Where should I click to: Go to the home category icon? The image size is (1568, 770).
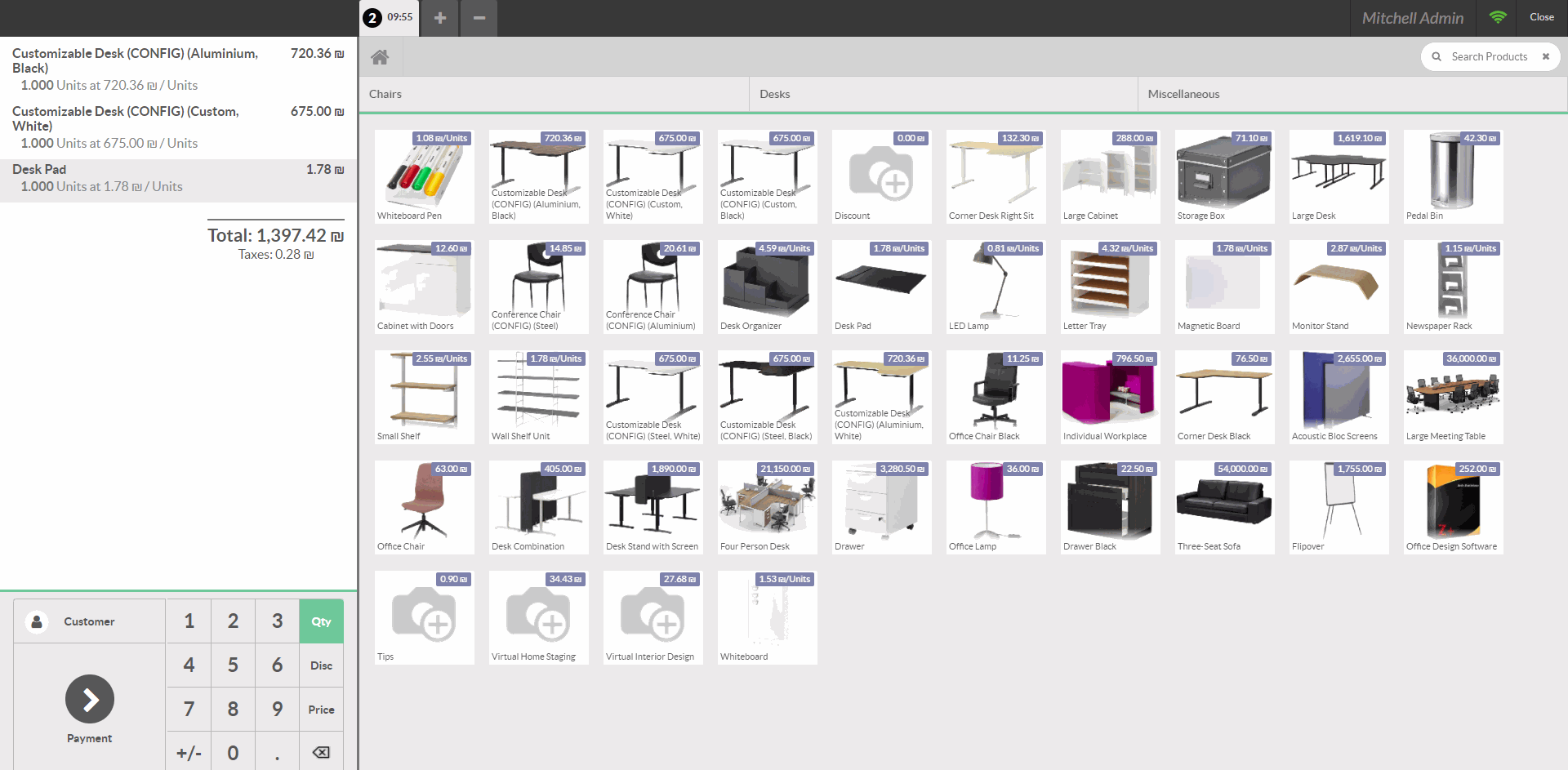[380, 57]
